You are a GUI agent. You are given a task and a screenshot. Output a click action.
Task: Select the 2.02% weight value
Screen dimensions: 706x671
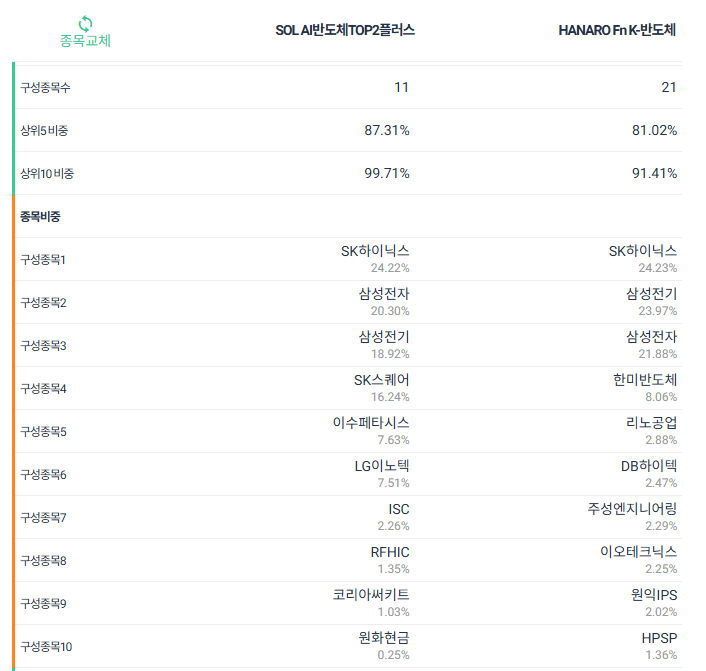(661, 612)
